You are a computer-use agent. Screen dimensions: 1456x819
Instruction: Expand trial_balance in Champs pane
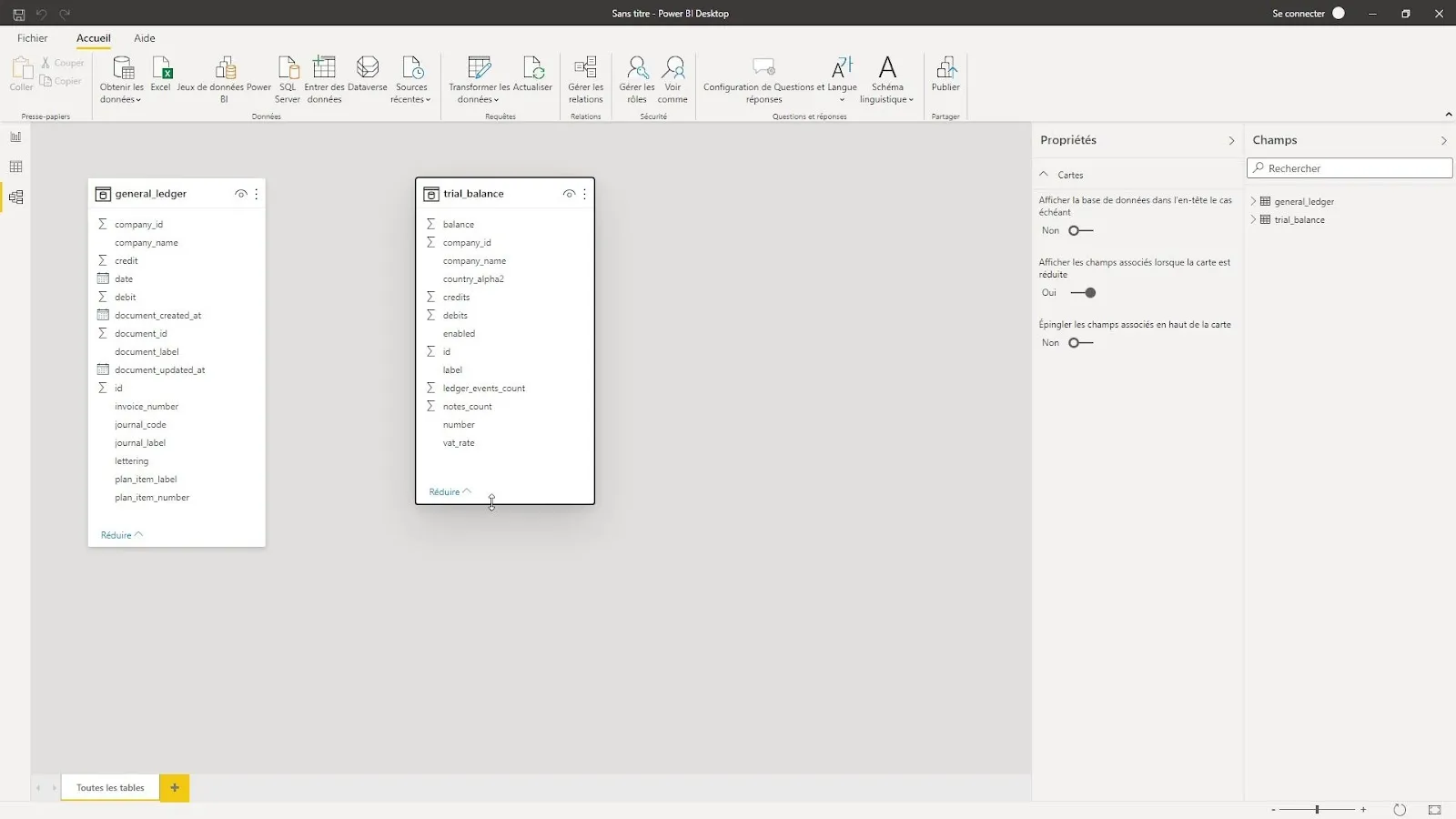coord(1253,219)
